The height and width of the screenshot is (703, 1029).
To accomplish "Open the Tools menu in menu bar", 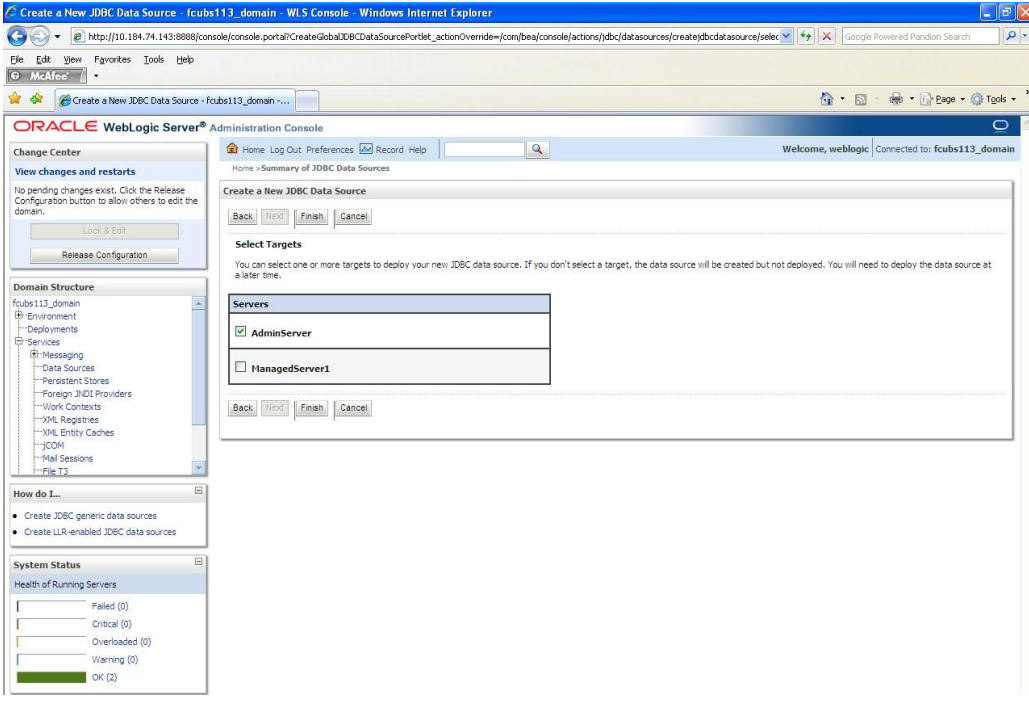I will (x=154, y=59).
